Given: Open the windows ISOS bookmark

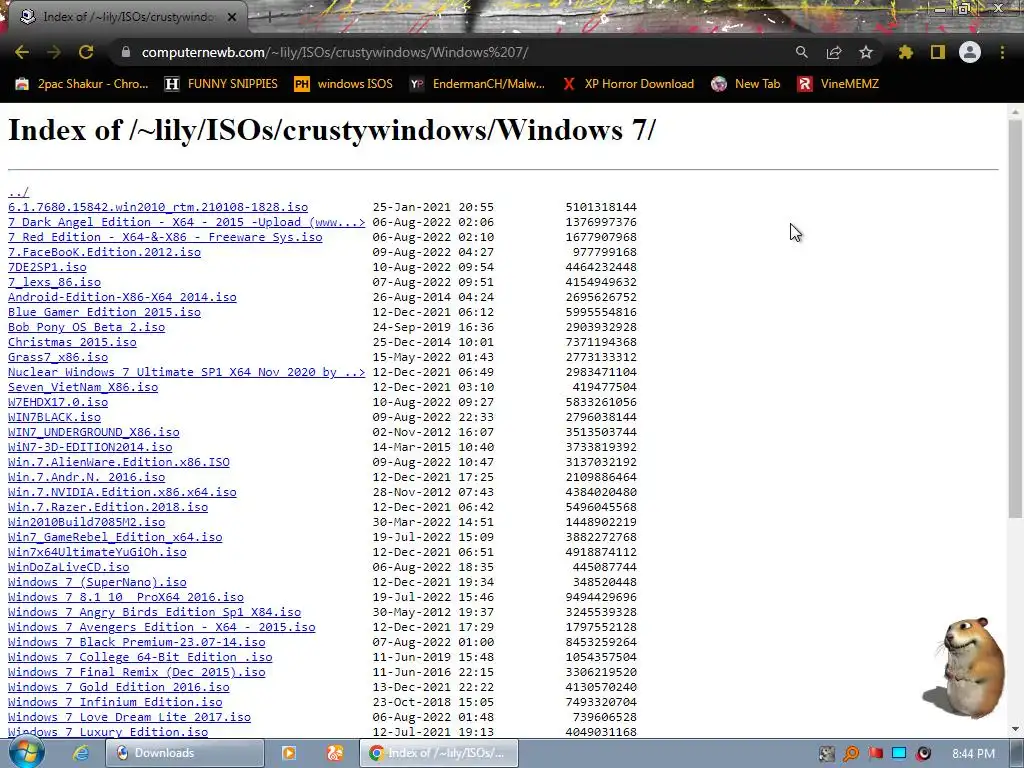Looking at the screenshot, I should pyautogui.click(x=344, y=84).
